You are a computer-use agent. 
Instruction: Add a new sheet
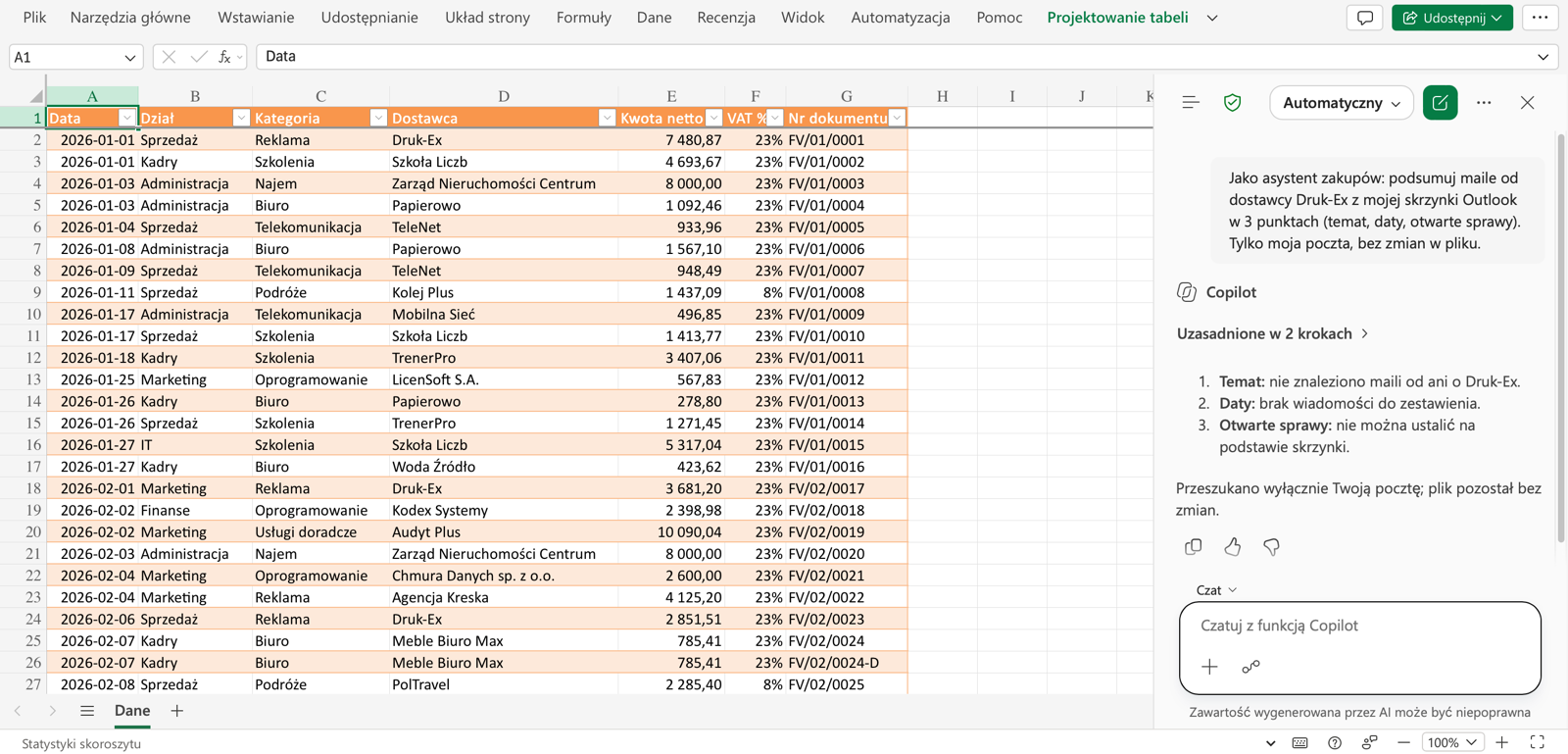coord(176,711)
